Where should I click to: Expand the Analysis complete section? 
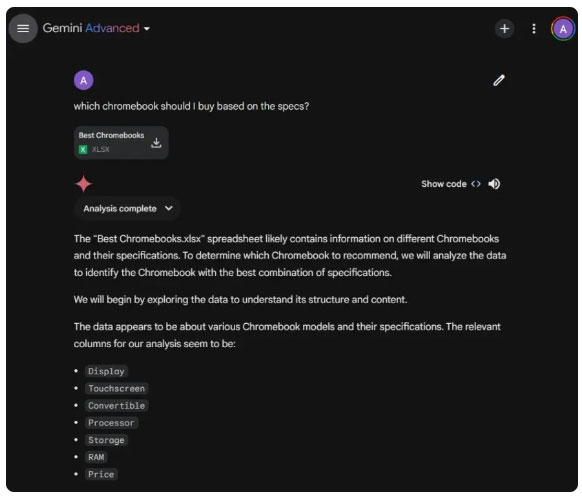[x=127, y=209]
